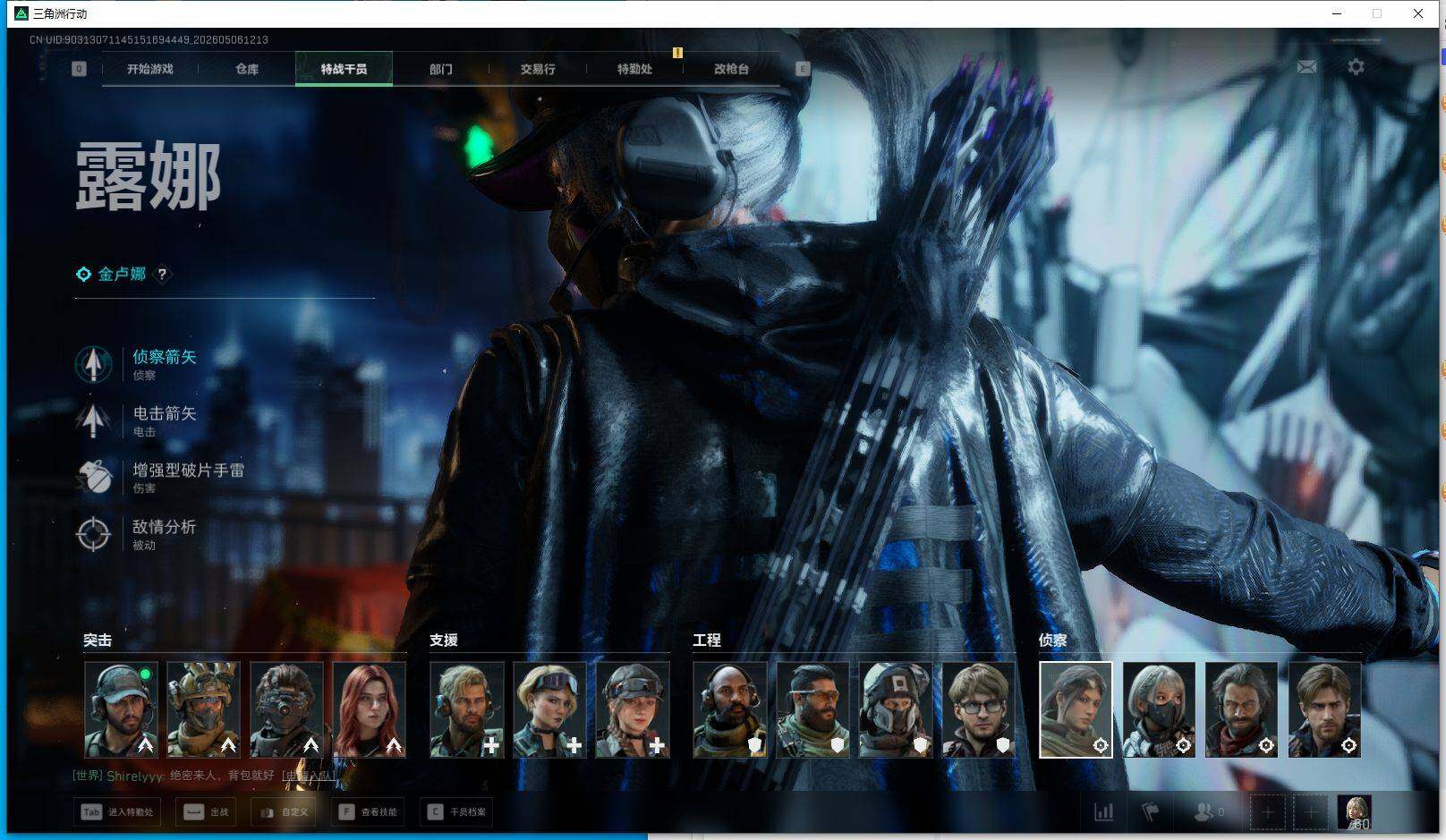
Task: Select the 敌情分析 passive skill icon
Action: [x=93, y=534]
